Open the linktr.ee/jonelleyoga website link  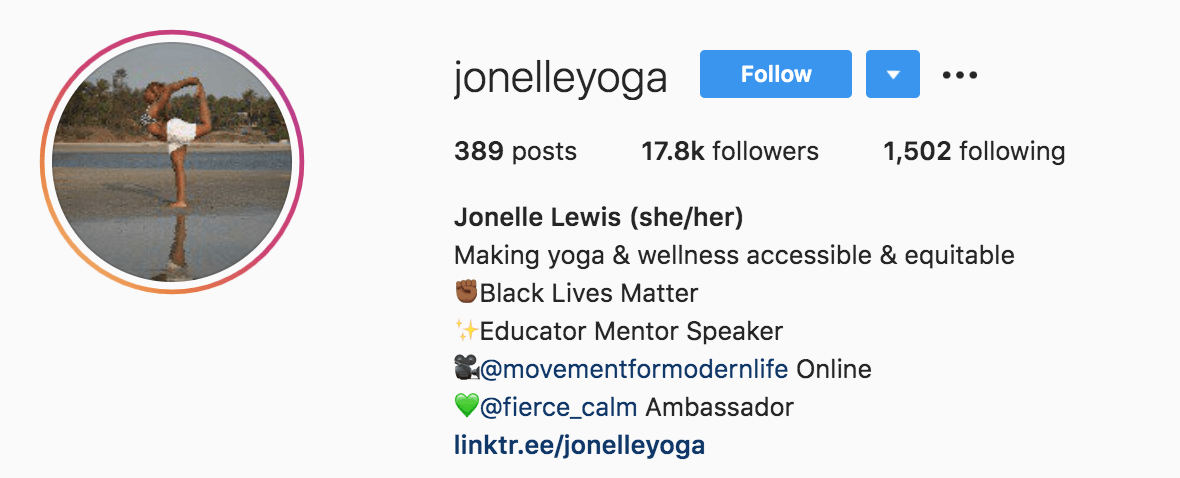pos(579,445)
